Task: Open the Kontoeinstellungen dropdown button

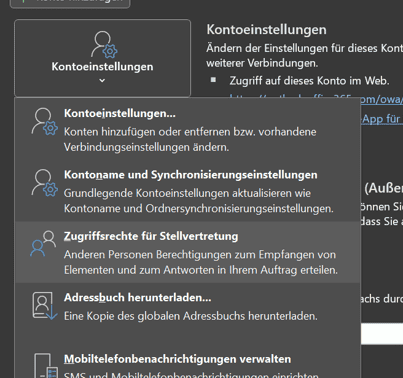Action: [x=102, y=58]
